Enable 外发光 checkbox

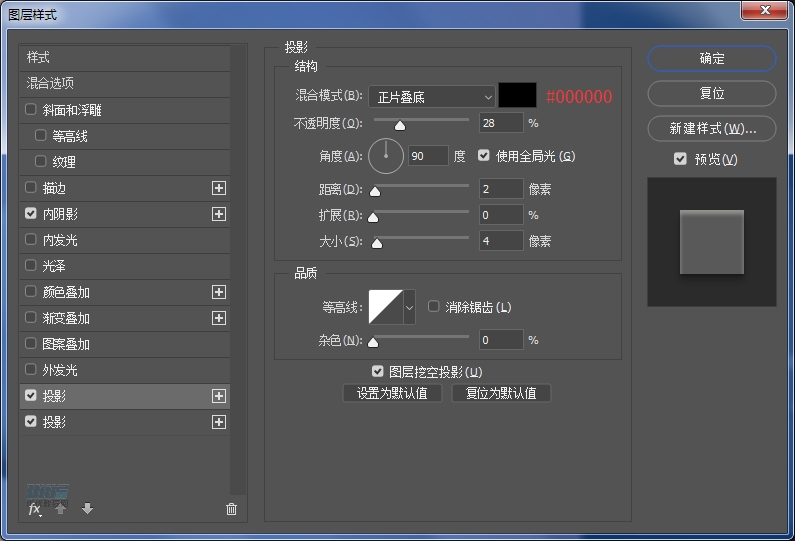[30, 370]
